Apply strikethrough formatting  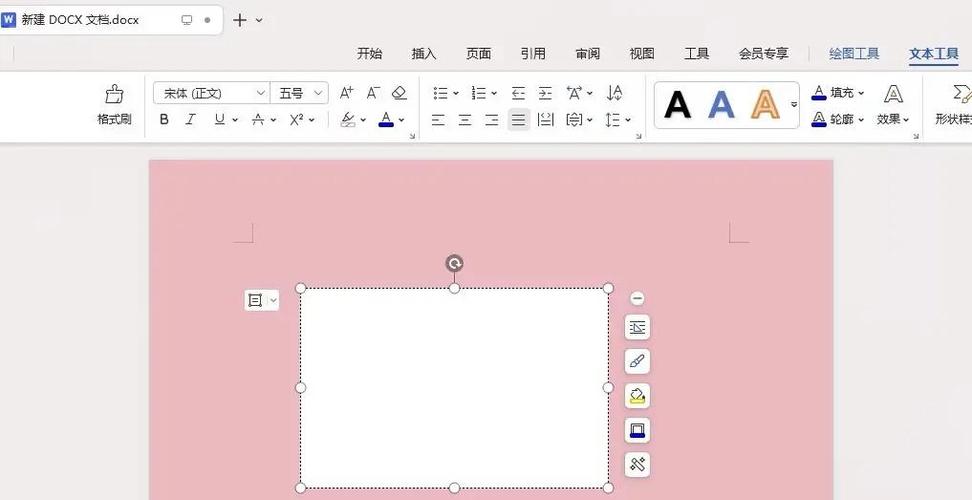coord(258,120)
